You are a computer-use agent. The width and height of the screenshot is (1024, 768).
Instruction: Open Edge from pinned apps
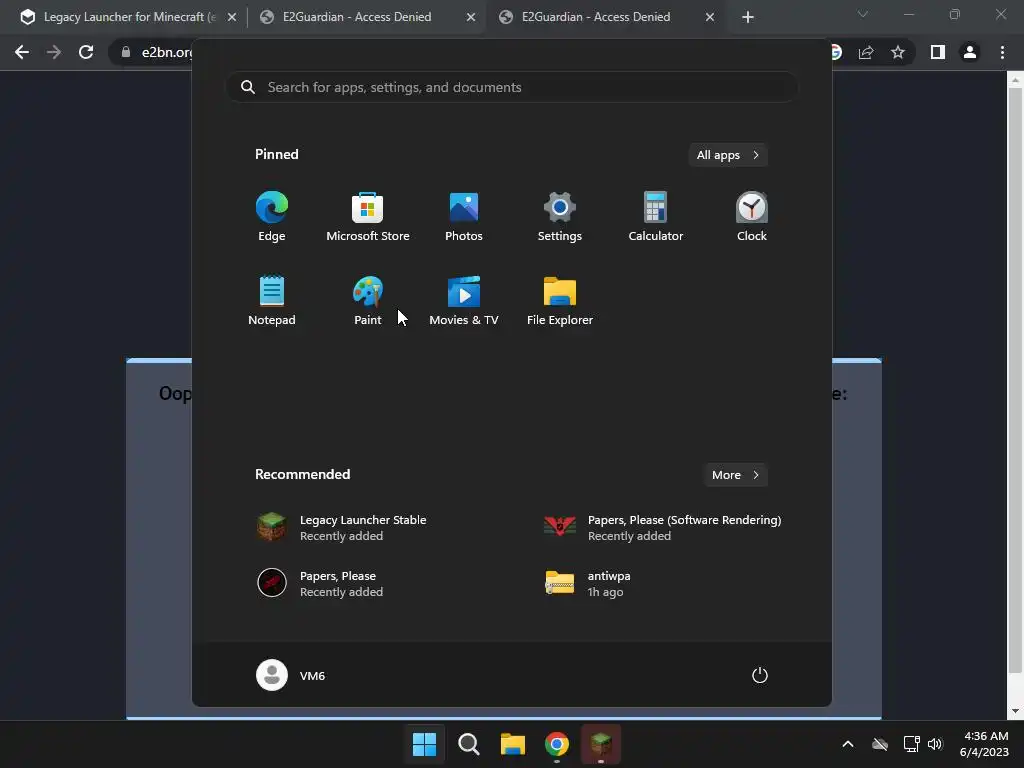point(272,217)
